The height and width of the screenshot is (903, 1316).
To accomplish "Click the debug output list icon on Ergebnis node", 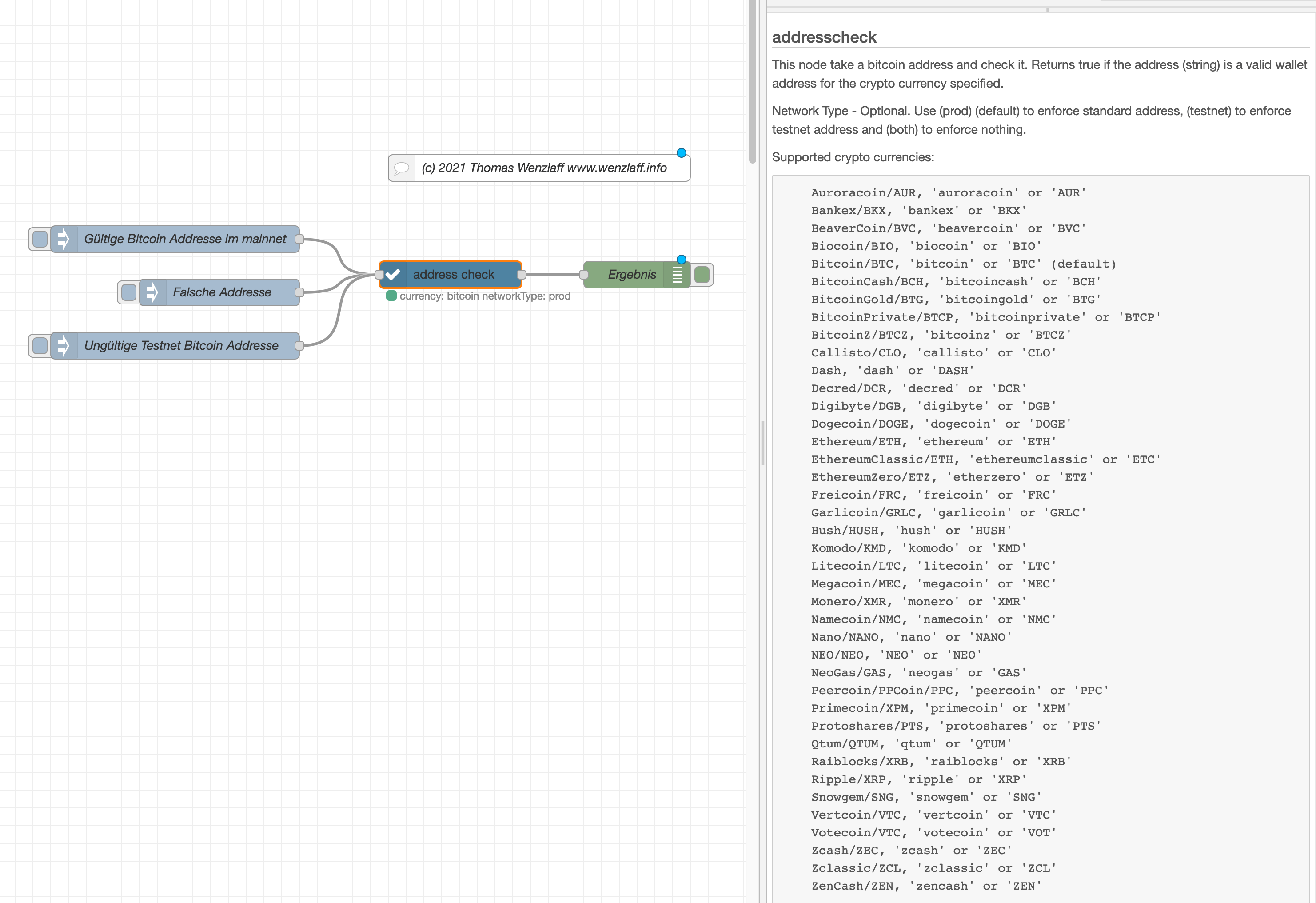I will (x=677, y=274).
